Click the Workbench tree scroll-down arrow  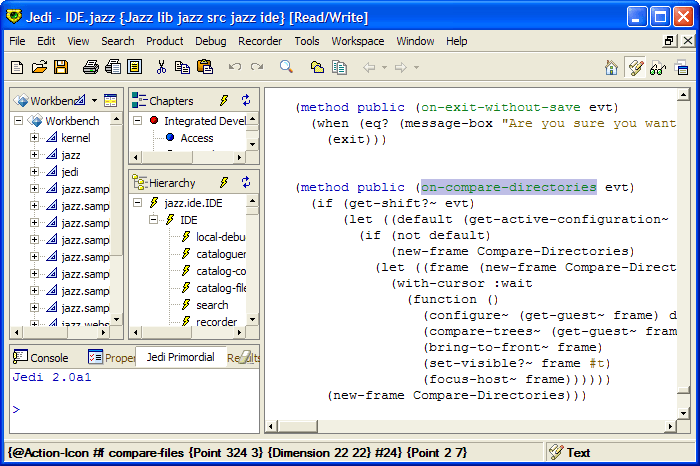coord(116,319)
